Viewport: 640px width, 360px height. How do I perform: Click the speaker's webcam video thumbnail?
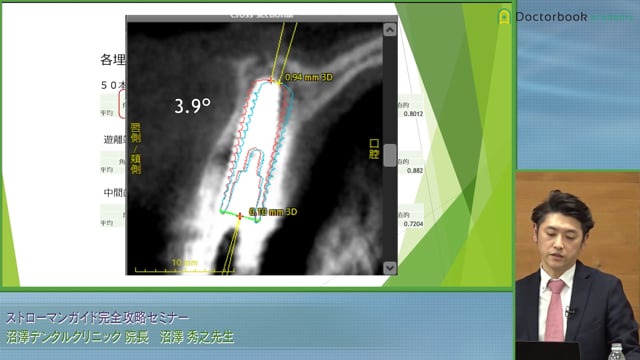pos(578,265)
